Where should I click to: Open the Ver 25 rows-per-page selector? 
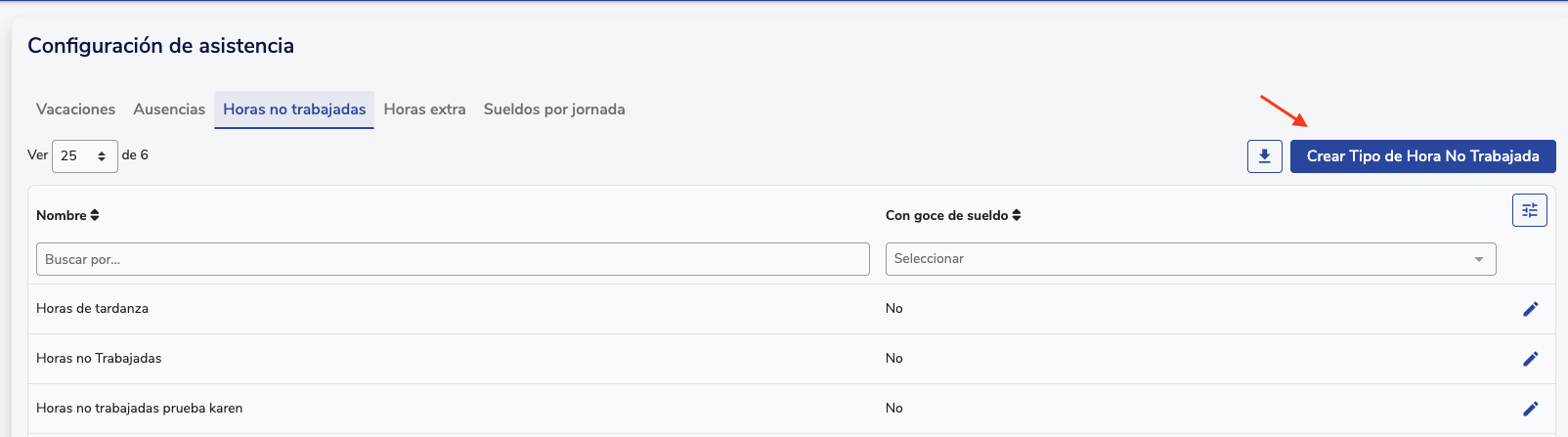point(85,155)
